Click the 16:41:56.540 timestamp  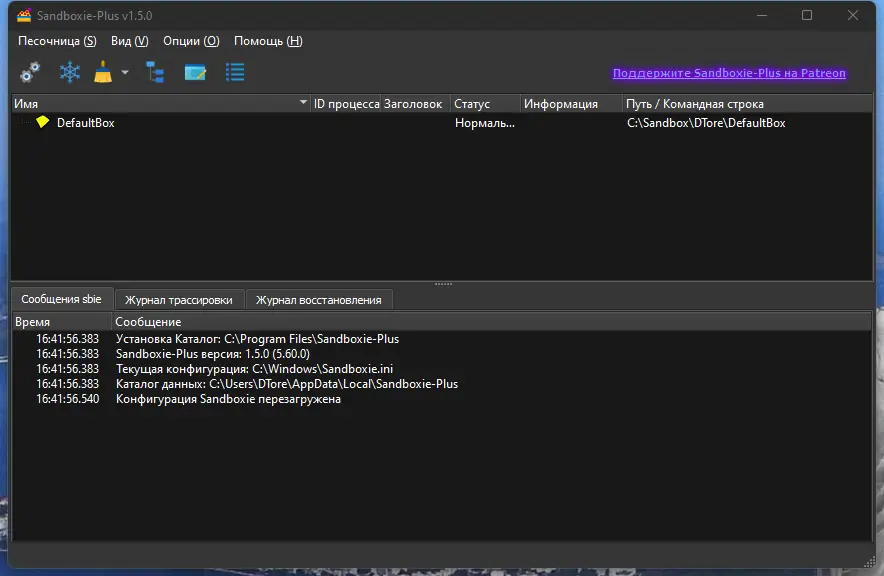coord(68,399)
